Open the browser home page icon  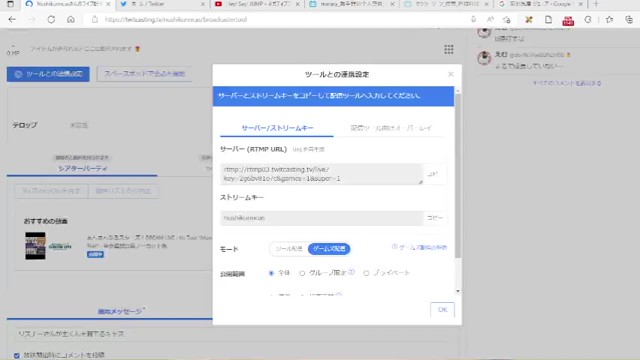point(71,19)
